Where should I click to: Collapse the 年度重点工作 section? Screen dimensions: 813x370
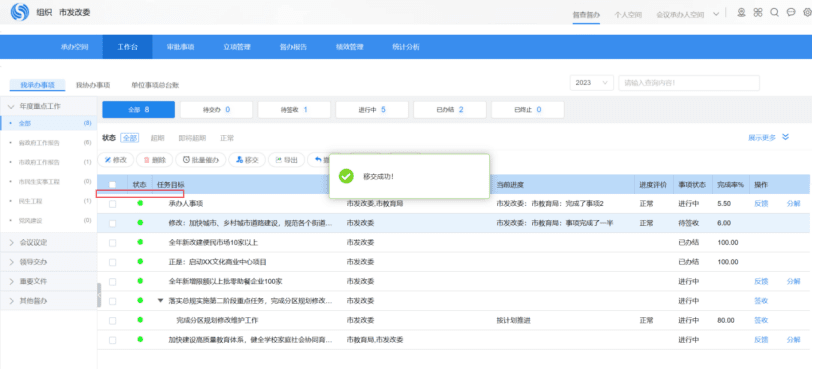coord(11,106)
